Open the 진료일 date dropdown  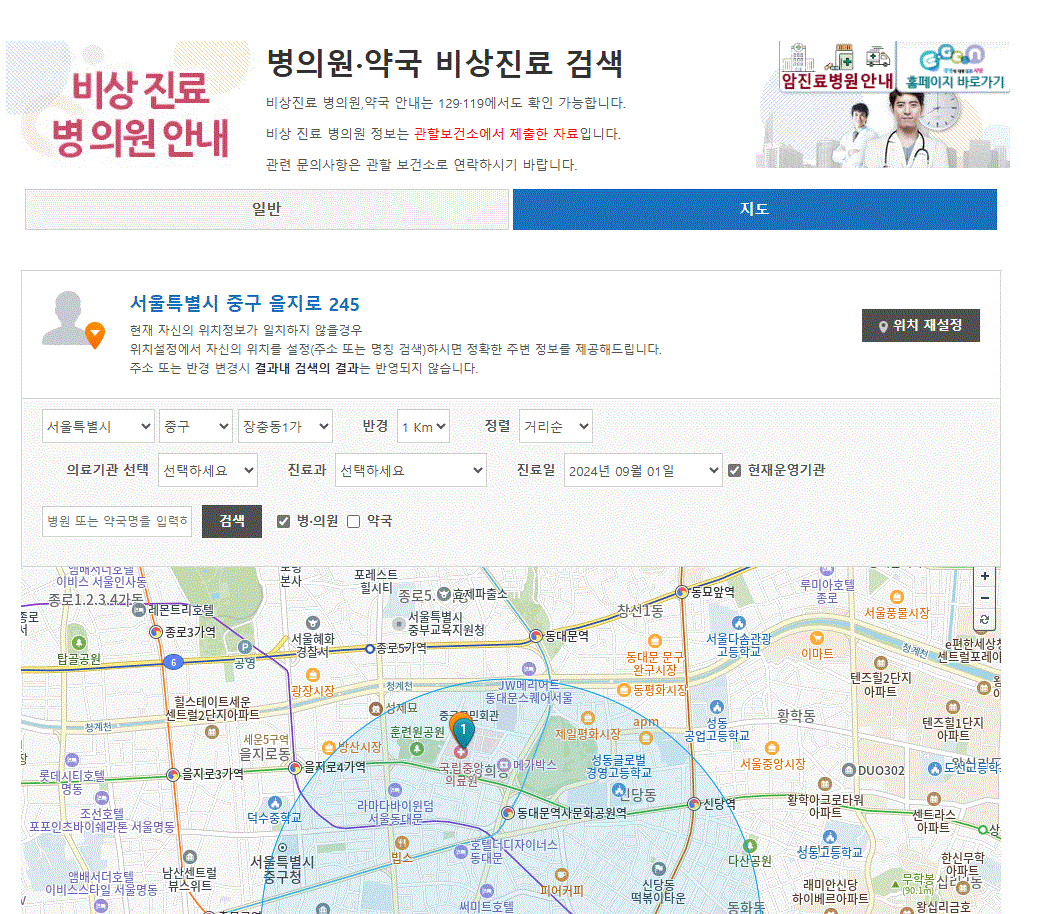tap(643, 470)
